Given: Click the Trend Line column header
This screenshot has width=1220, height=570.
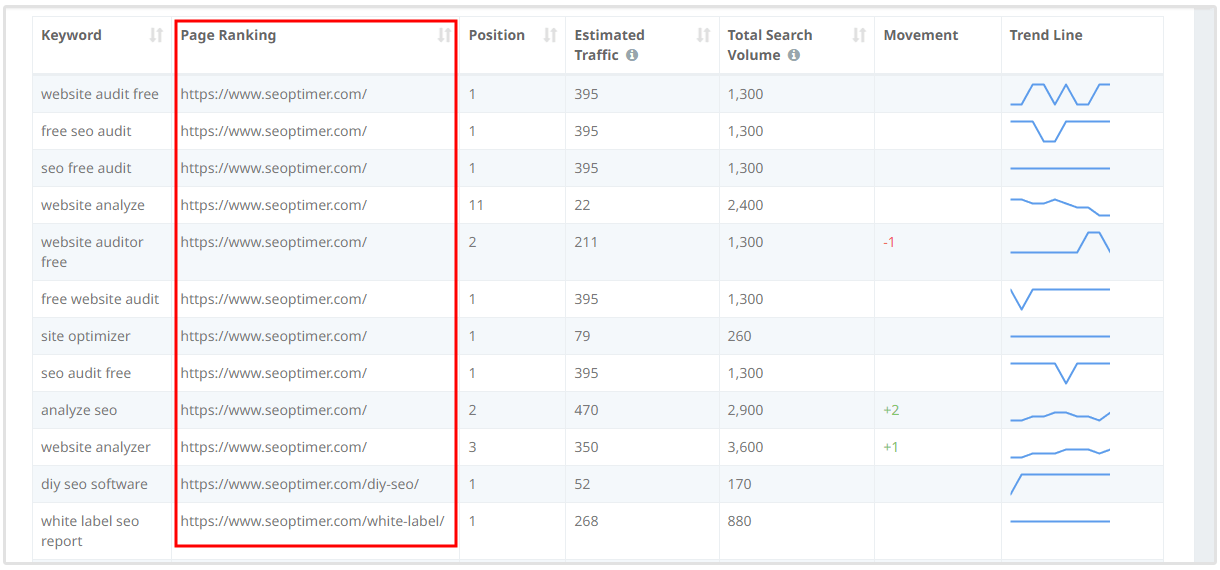Looking at the screenshot, I should coord(1045,35).
